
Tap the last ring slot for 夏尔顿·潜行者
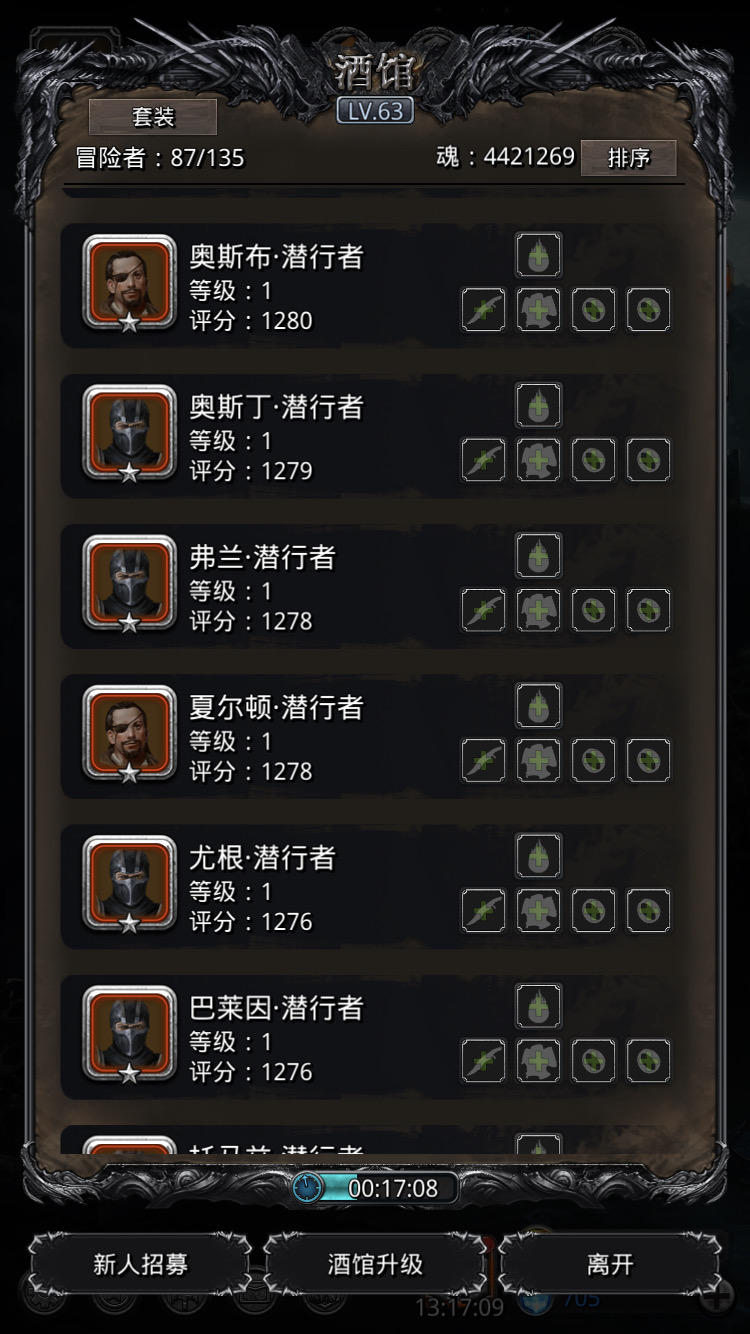(x=649, y=760)
